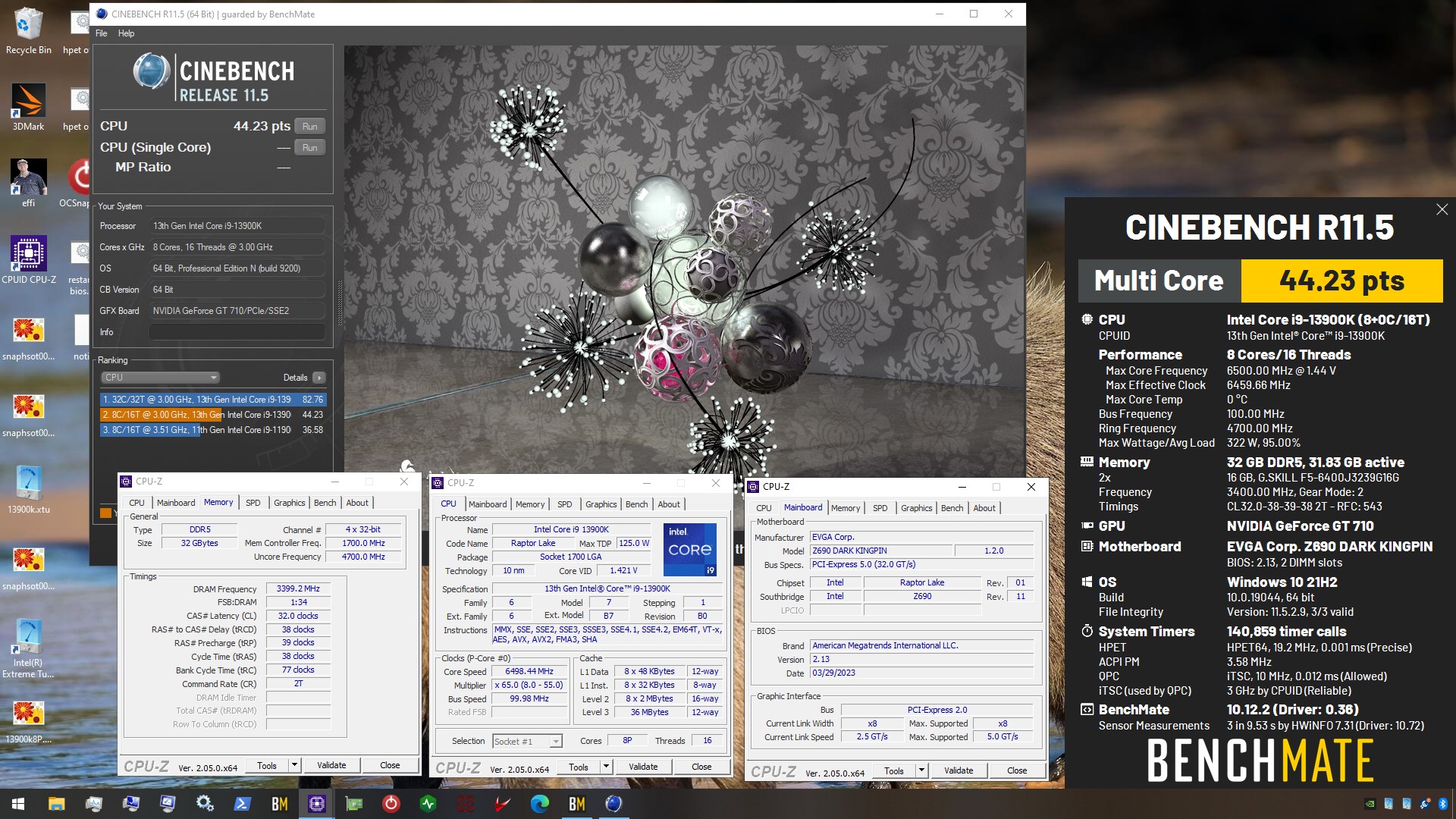1456x819 pixels.
Task: Open Tools dropdown arrow in CPU-Z Memory window
Action: click(294, 765)
